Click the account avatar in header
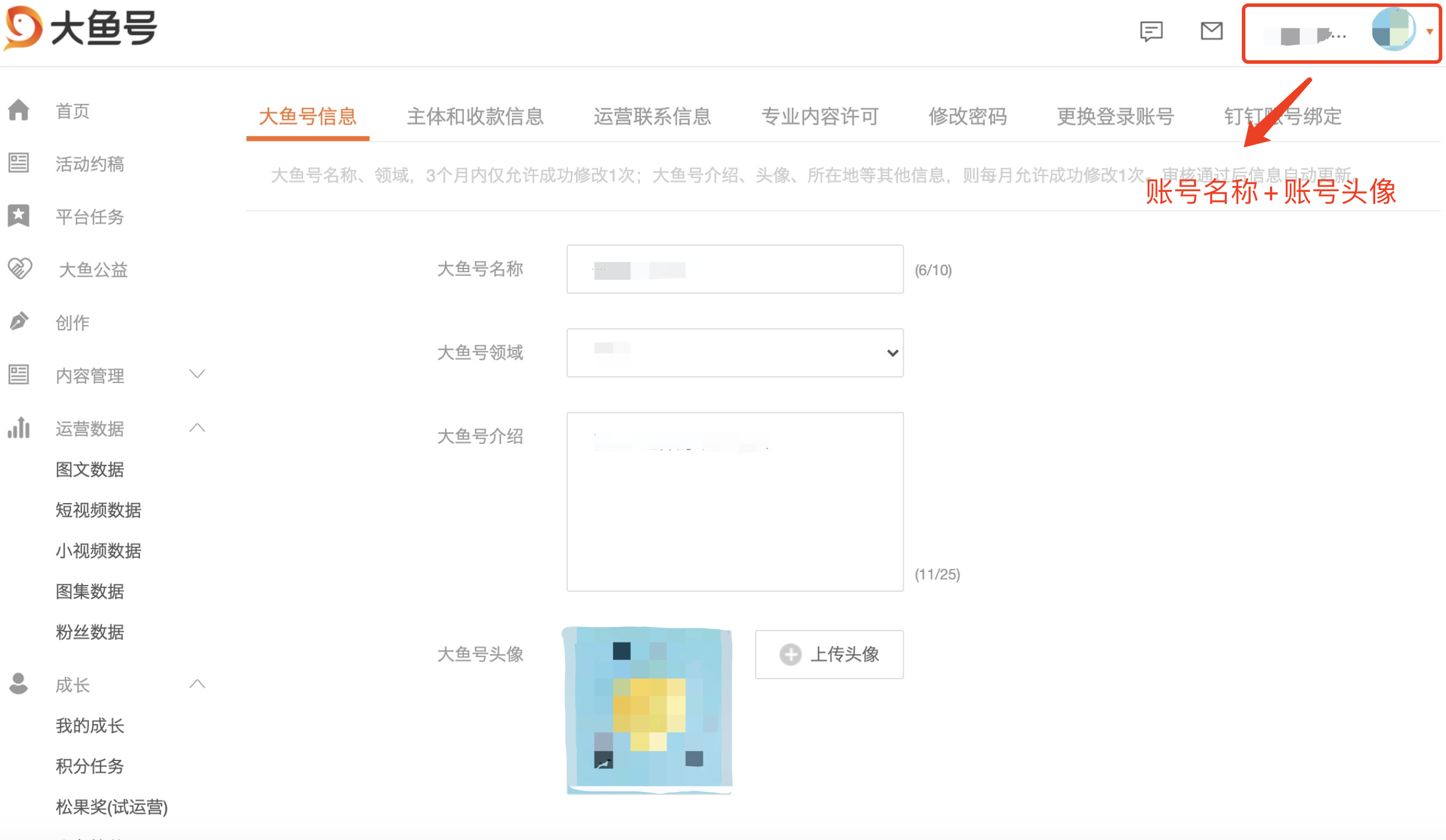1446x840 pixels. 1393,29
